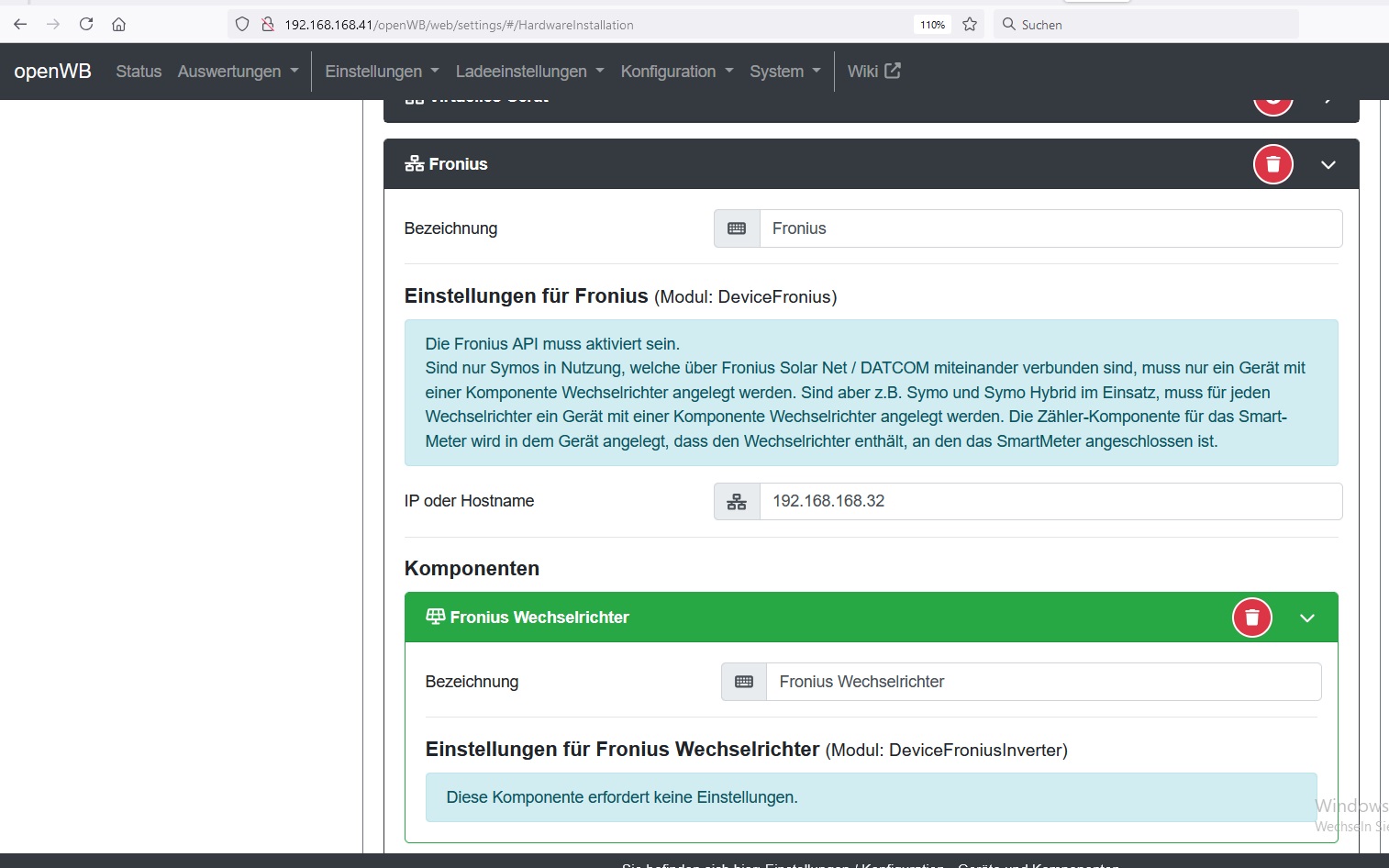Open the Konfiguration dropdown menu
This screenshot has height=868, width=1389.
tap(677, 72)
